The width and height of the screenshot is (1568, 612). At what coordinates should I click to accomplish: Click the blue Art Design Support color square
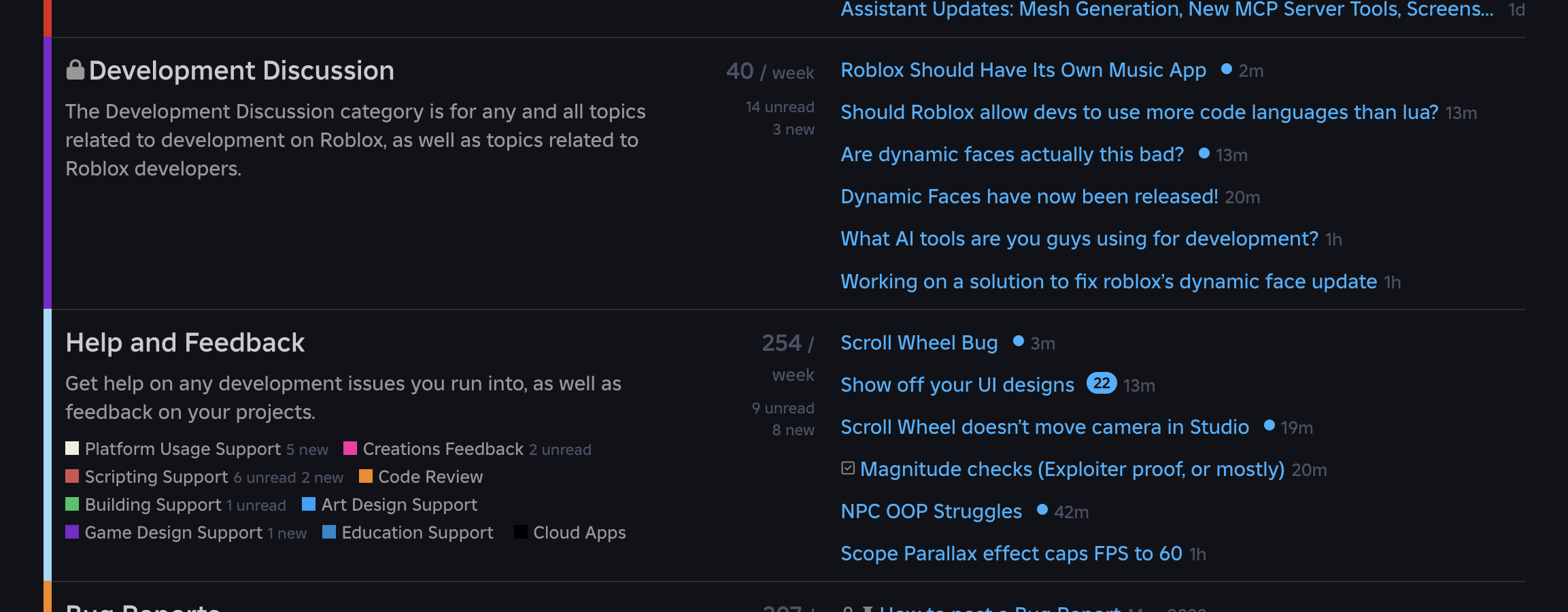click(309, 504)
